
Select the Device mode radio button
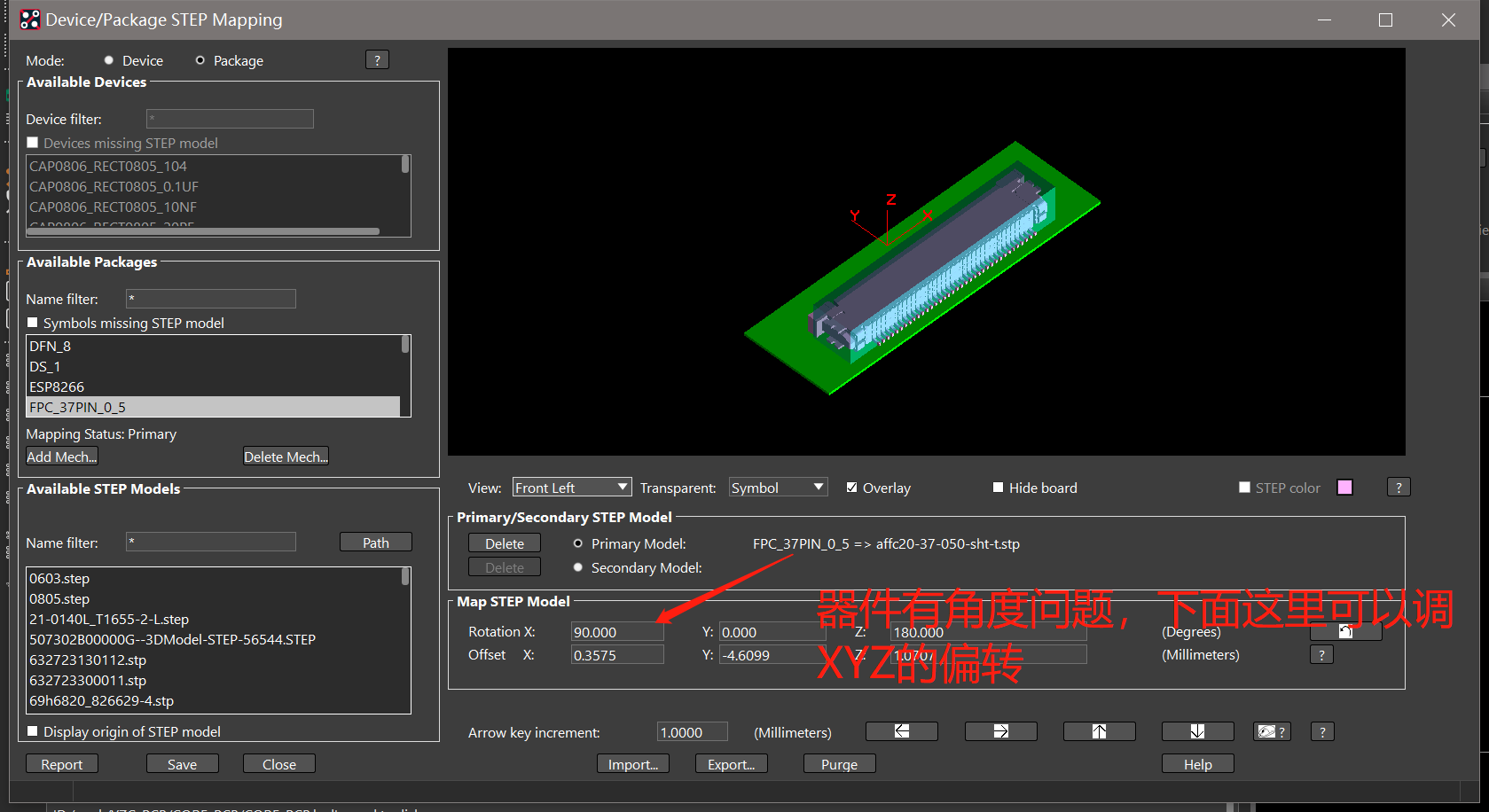pyautogui.click(x=109, y=60)
